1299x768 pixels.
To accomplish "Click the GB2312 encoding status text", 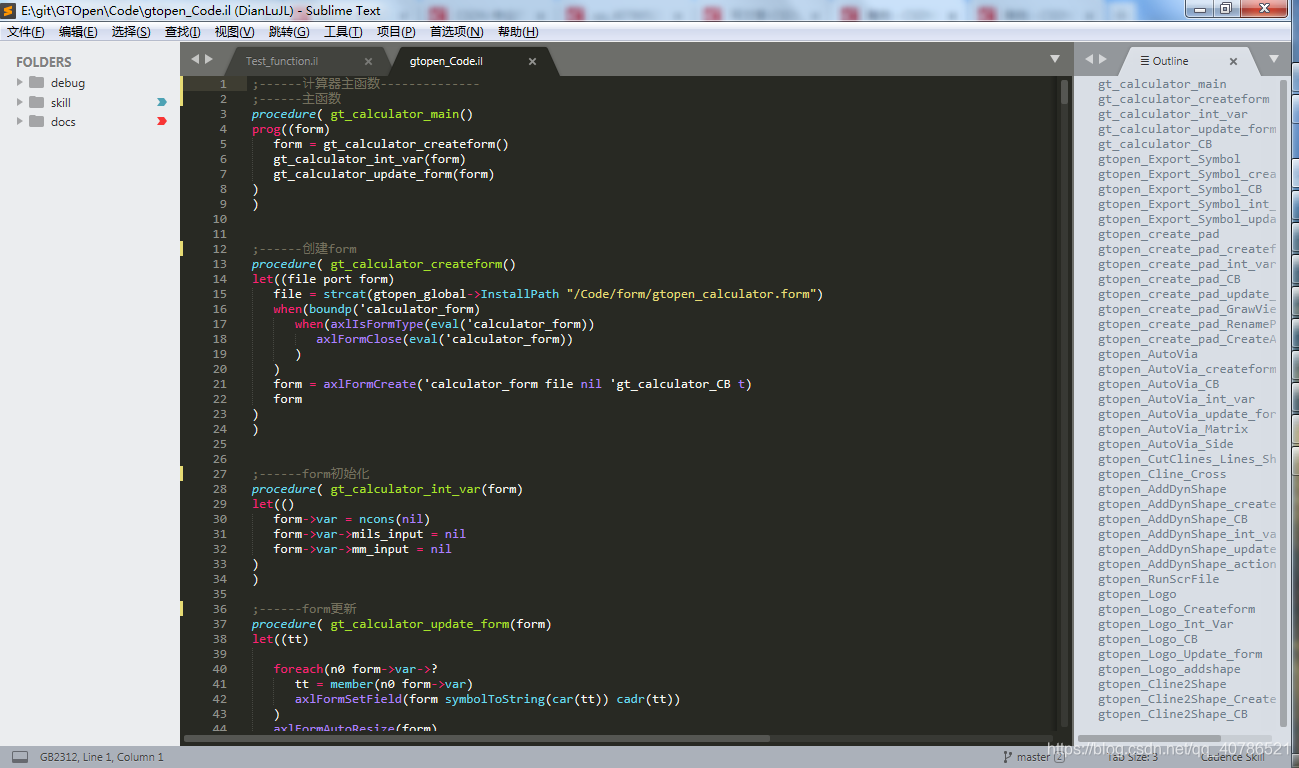I will click(59, 757).
